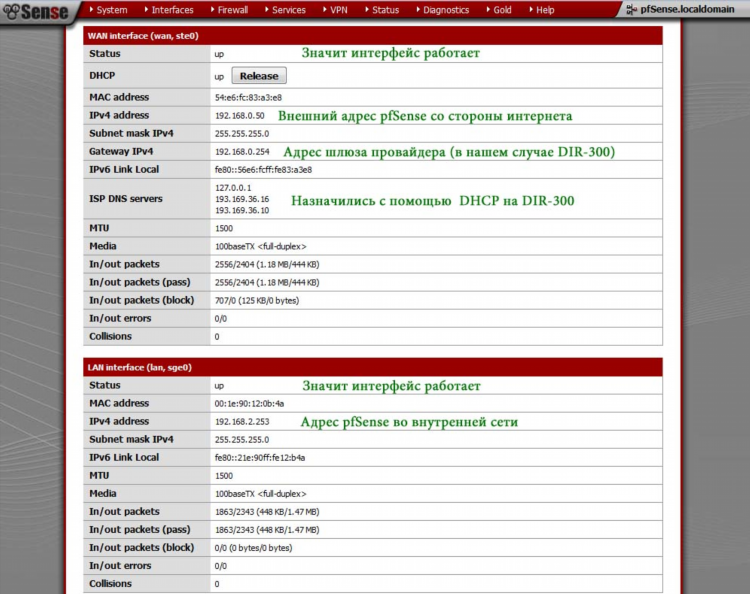Click the ISP DNS servers label

[126, 198]
